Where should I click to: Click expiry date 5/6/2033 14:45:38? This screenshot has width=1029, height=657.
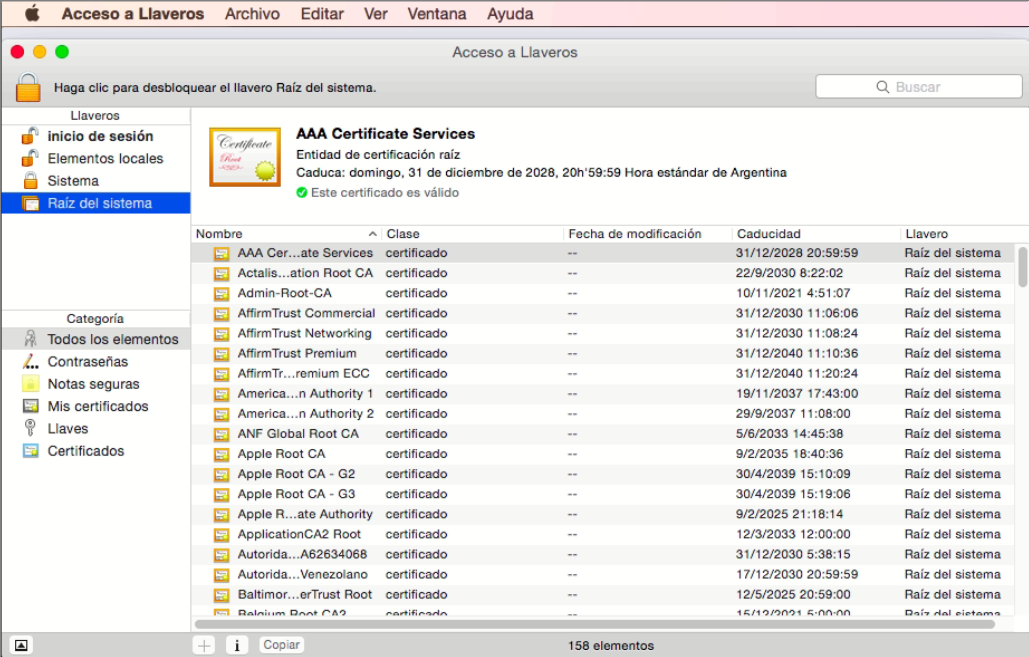click(789, 434)
